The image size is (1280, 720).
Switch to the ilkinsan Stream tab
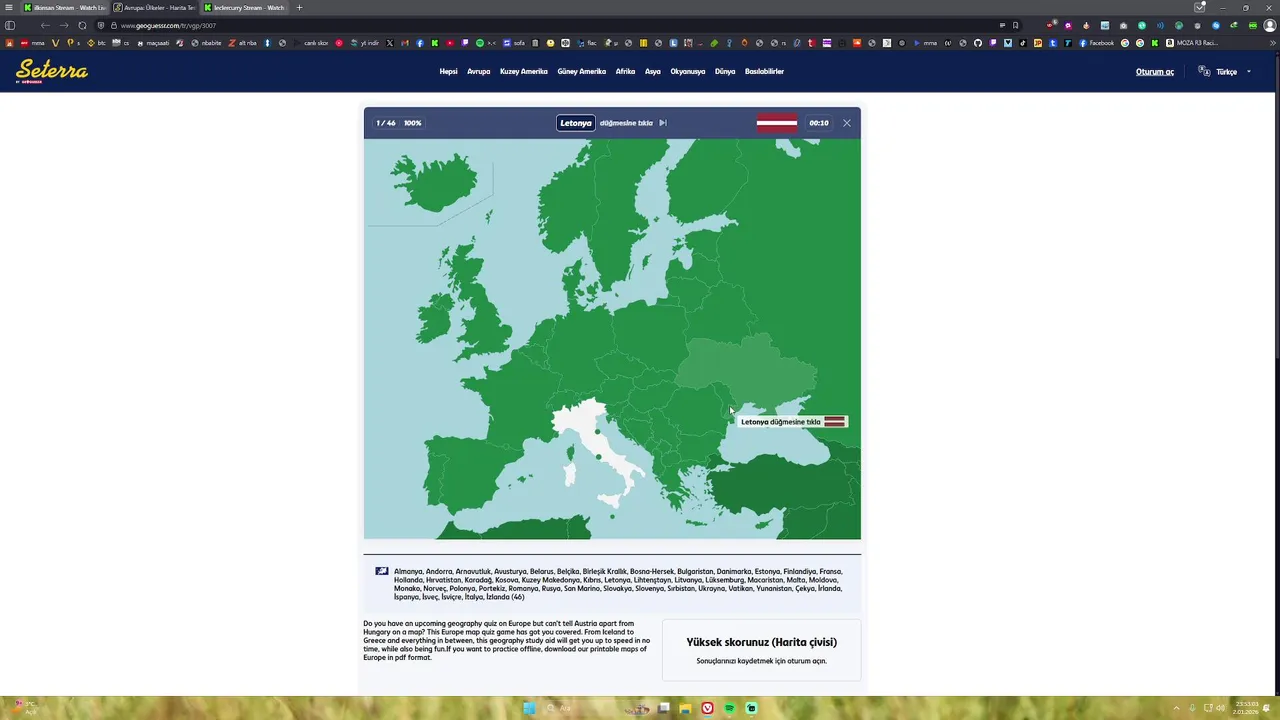click(63, 7)
